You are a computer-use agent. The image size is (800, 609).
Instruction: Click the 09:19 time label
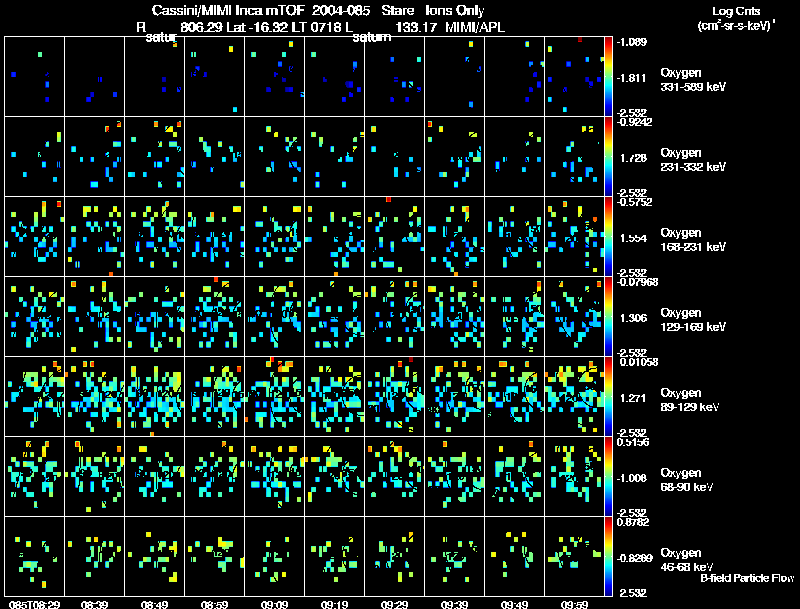coord(334,604)
